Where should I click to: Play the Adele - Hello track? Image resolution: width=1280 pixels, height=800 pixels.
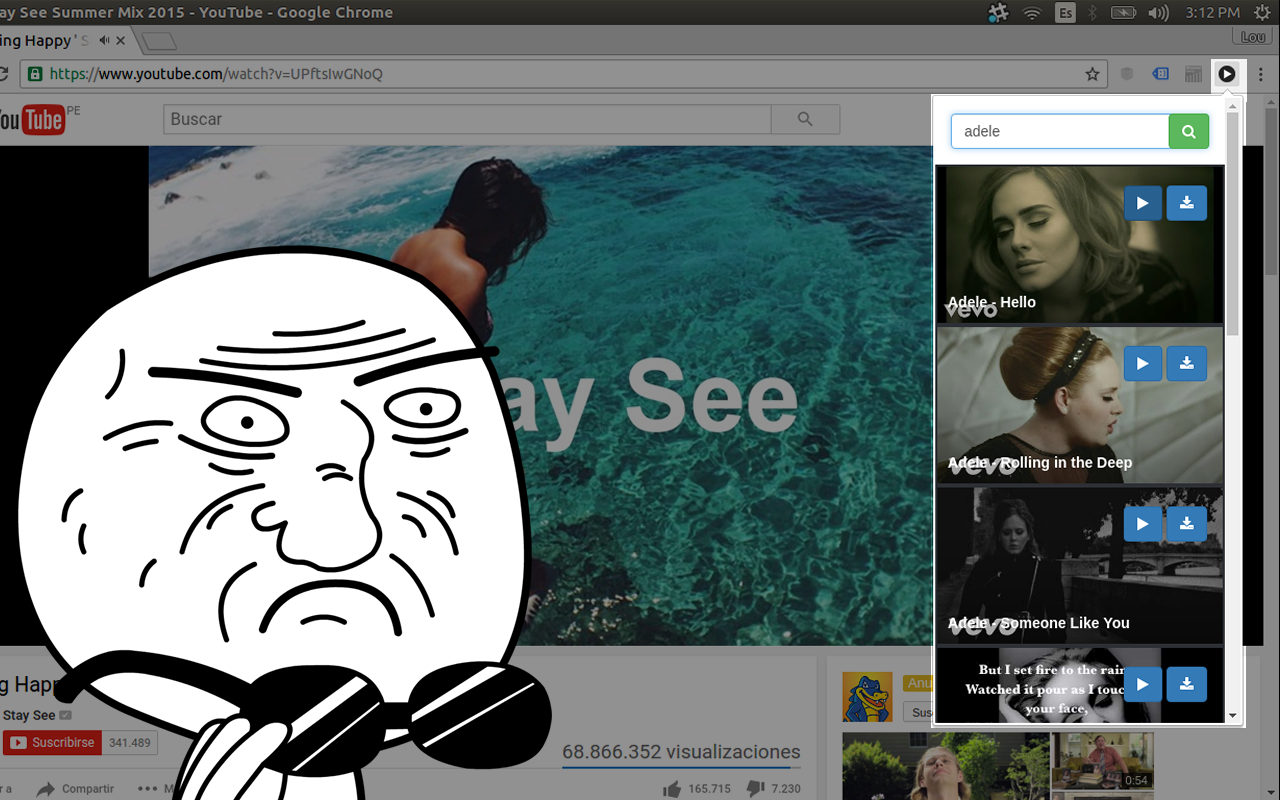tap(1142, 202)
